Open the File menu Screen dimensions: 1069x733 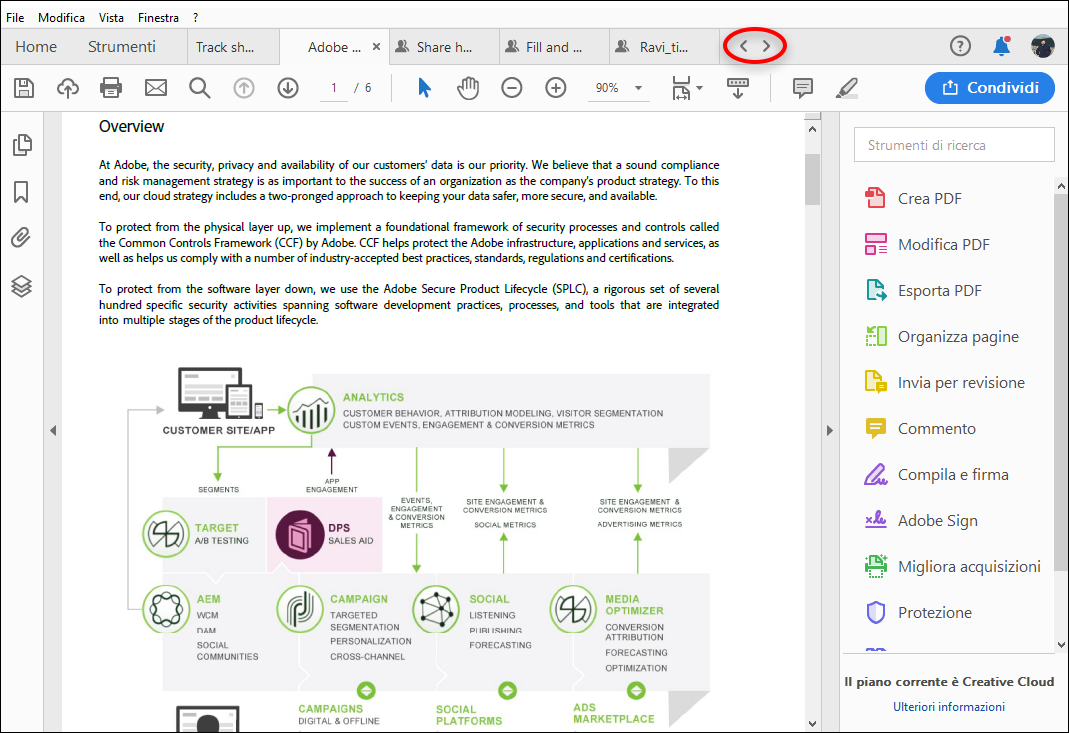(15, 18)
